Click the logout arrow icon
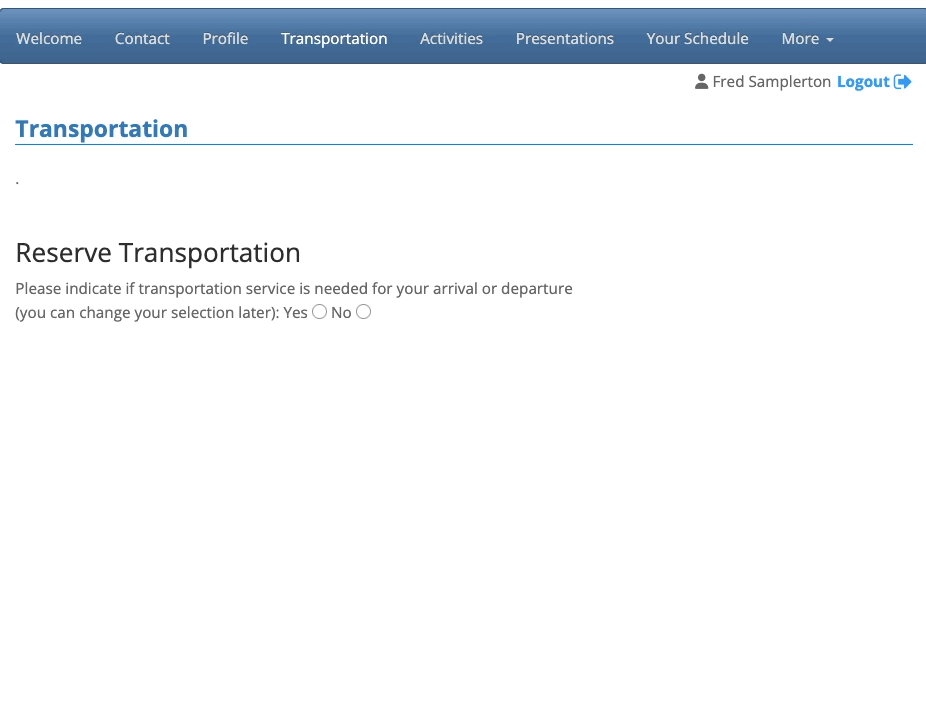 [x=902, y=82]
